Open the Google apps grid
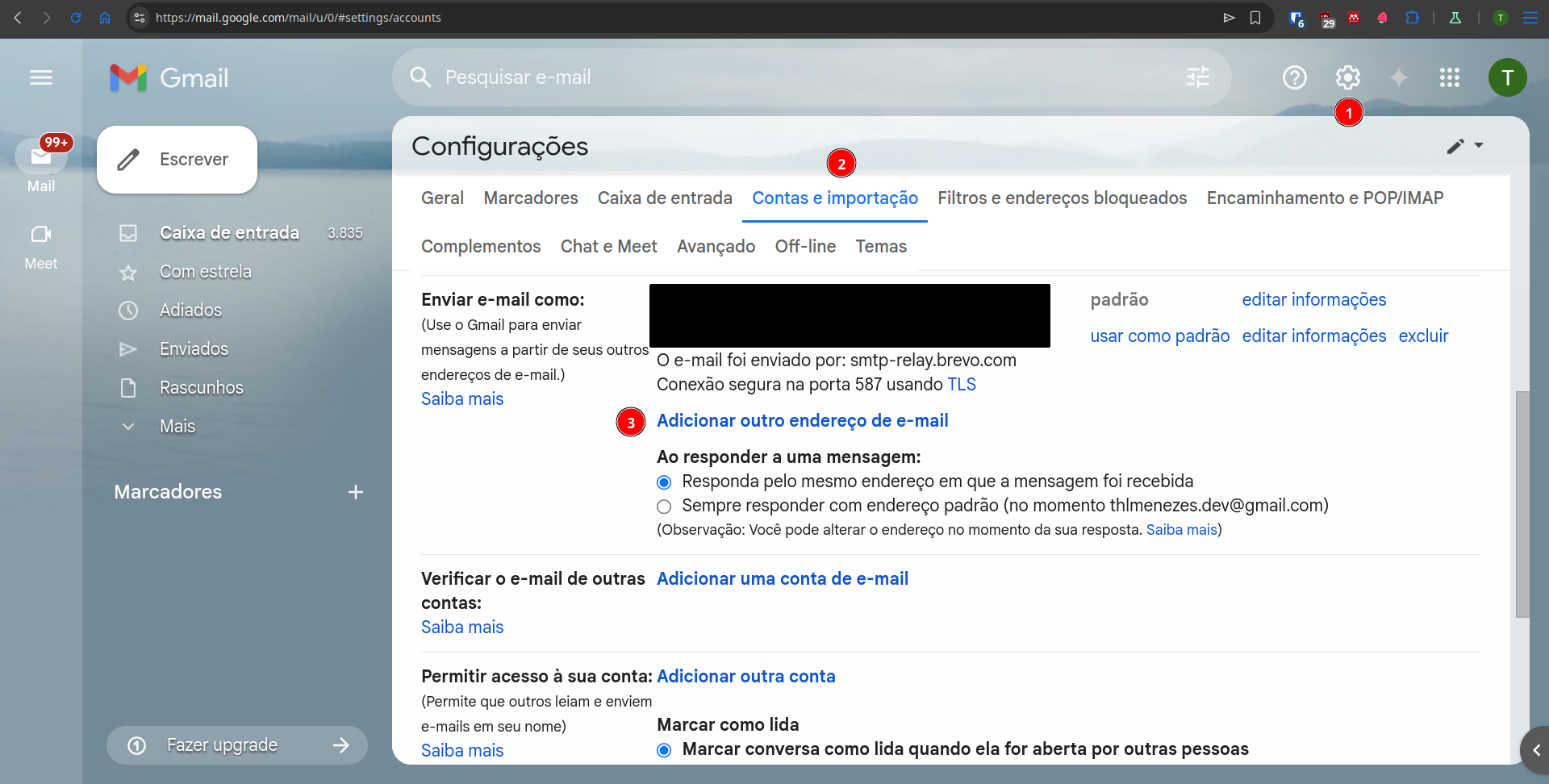 pos(1450,77)
